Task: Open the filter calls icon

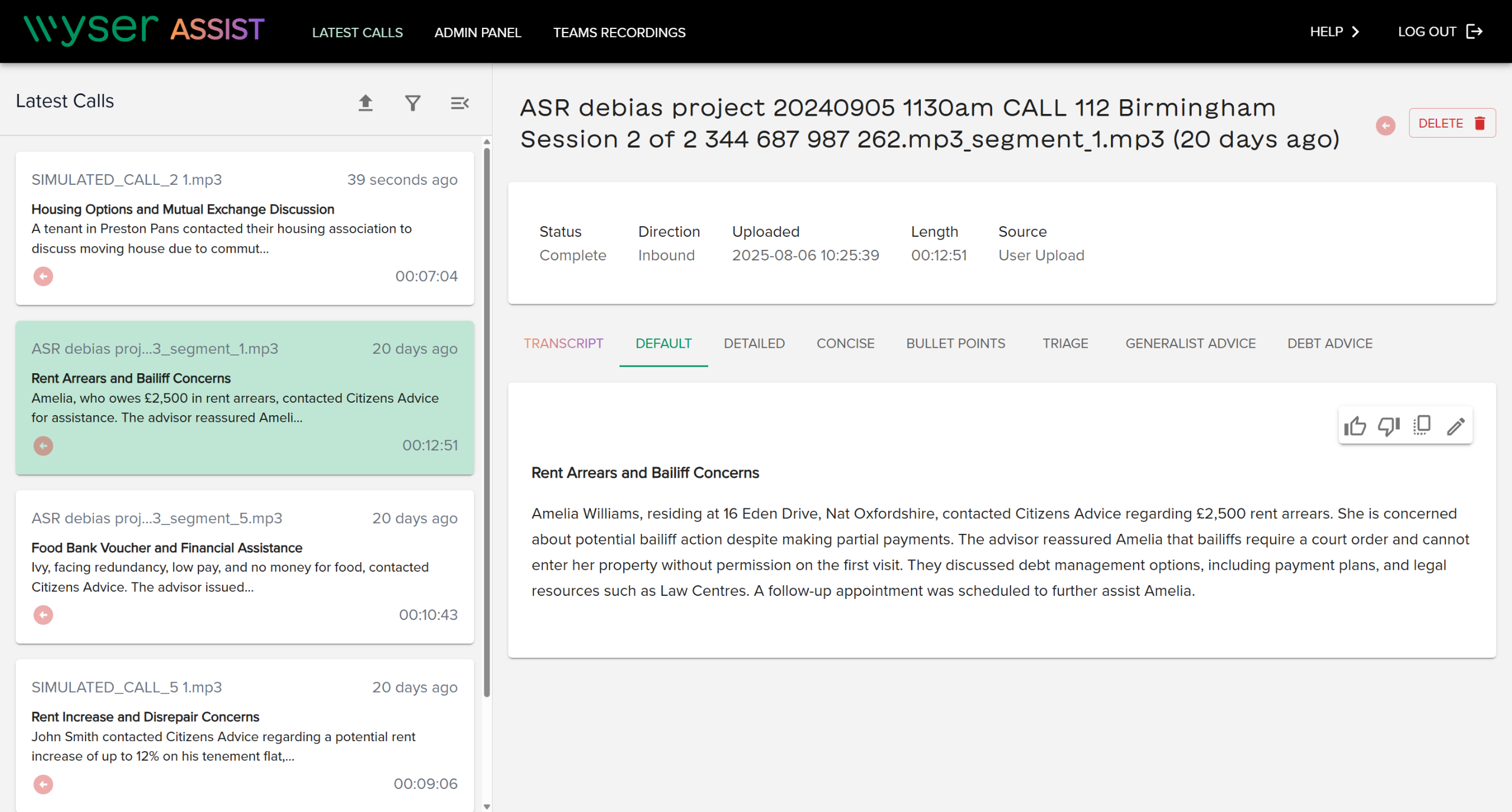Action: point(413,103)
